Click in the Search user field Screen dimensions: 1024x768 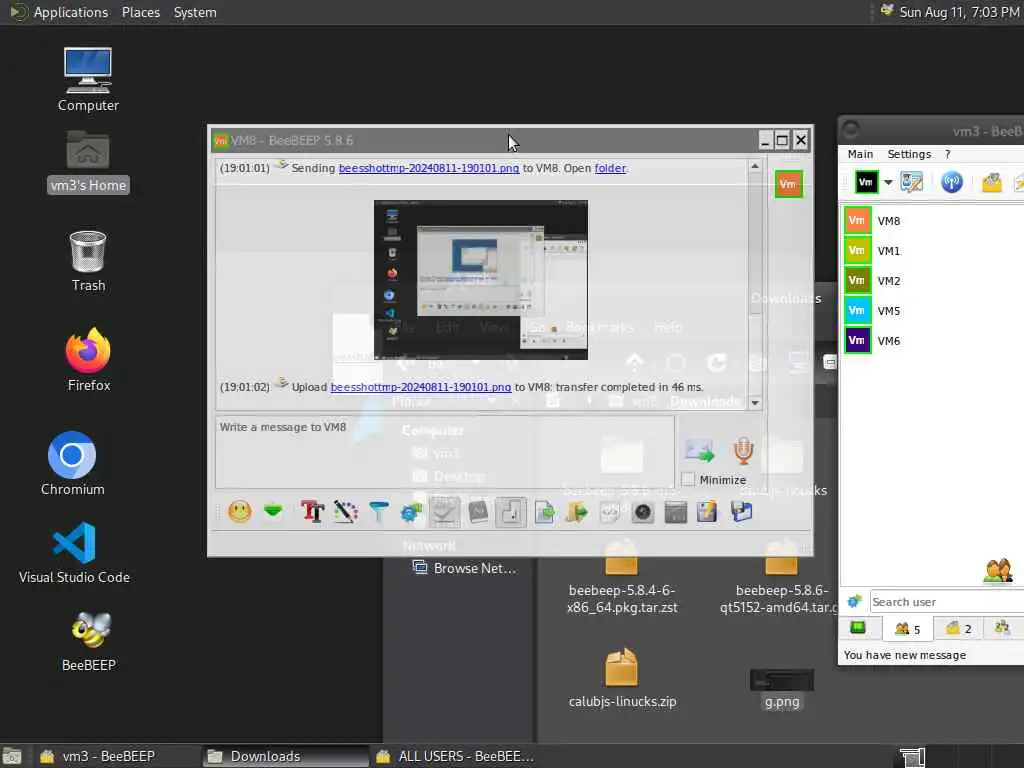[946, 601]
